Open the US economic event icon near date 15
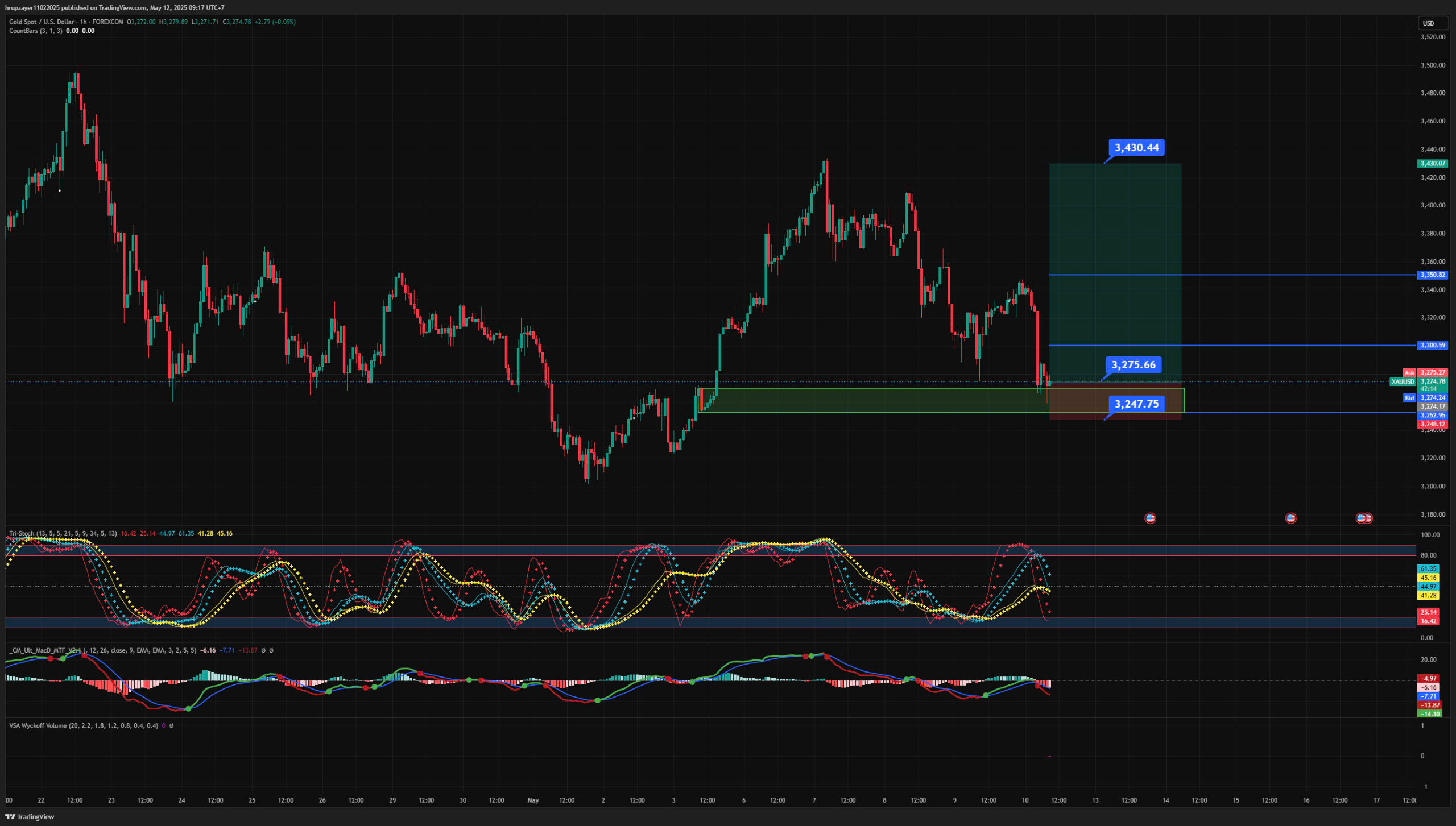 (x=1290, y=518)
